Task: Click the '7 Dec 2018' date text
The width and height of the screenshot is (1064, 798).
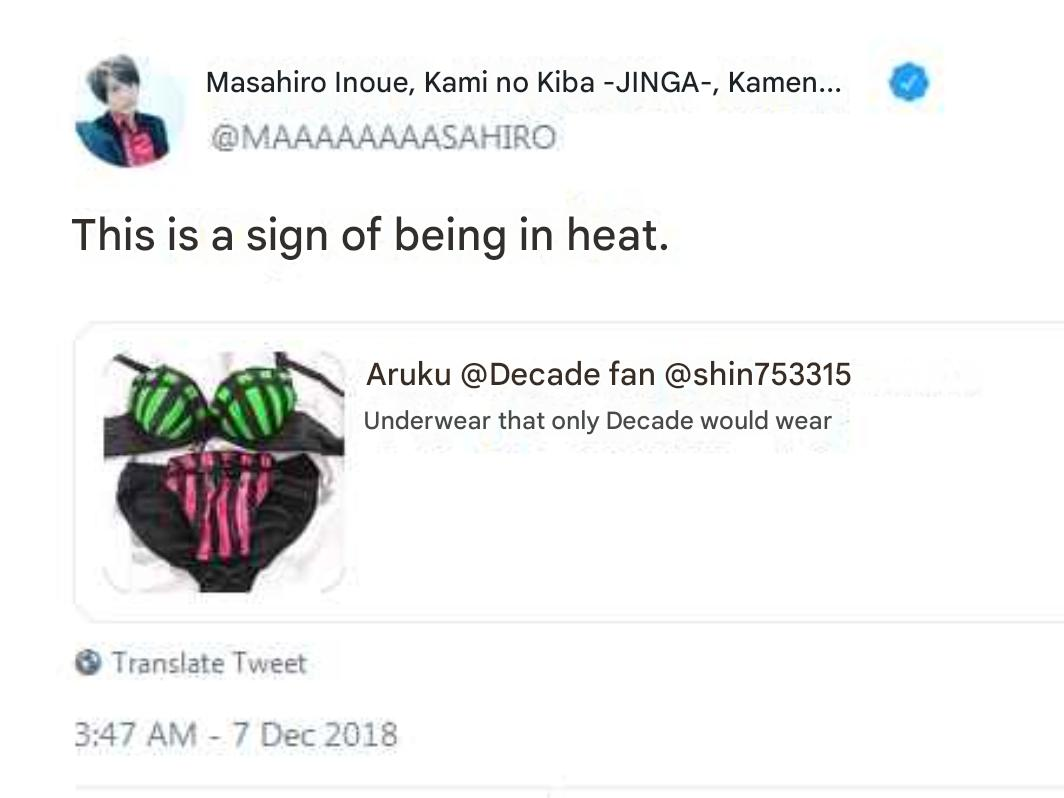Action: [x=316, y=735]
